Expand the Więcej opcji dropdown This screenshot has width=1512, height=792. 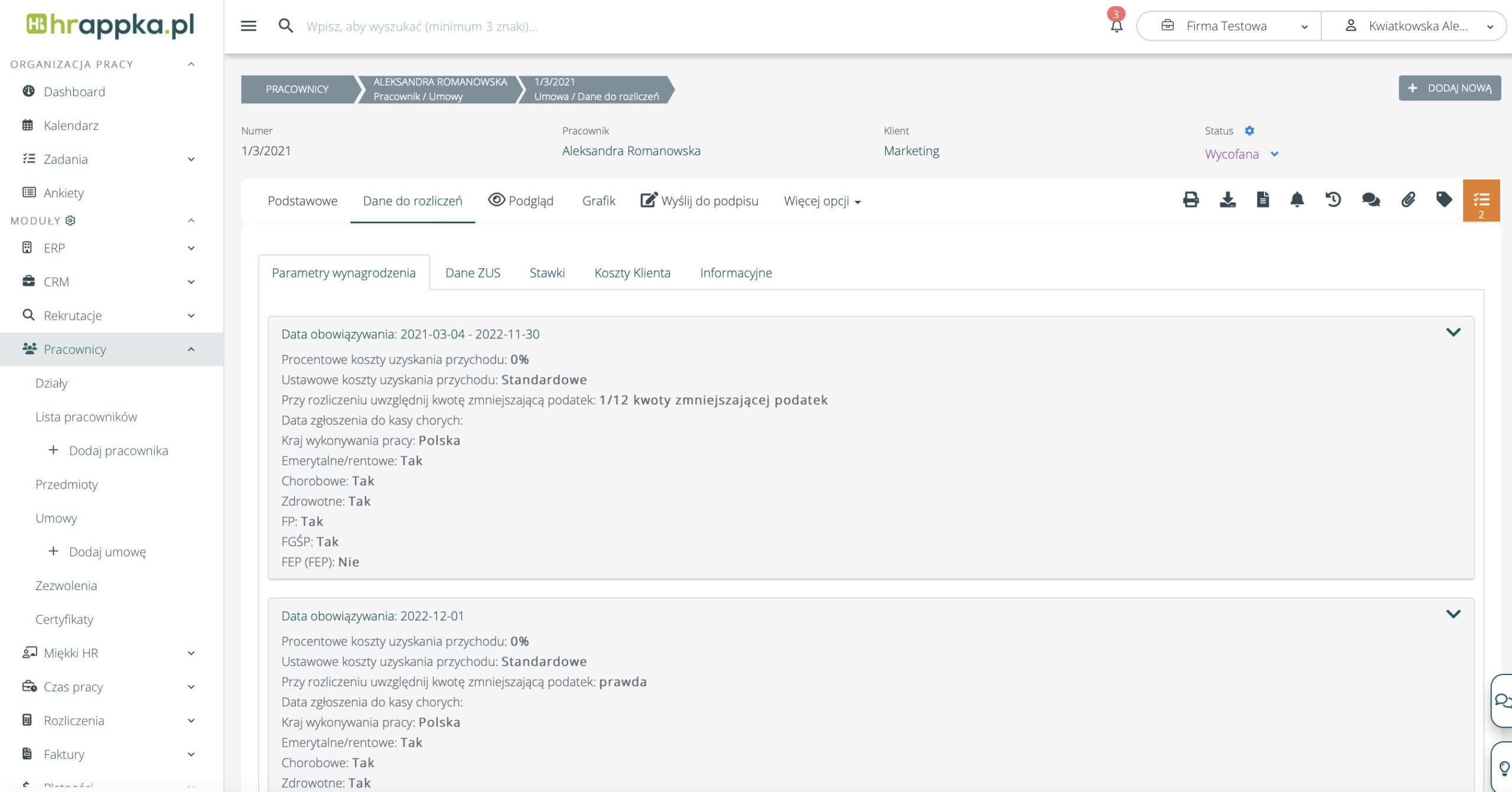click(822, 201)
